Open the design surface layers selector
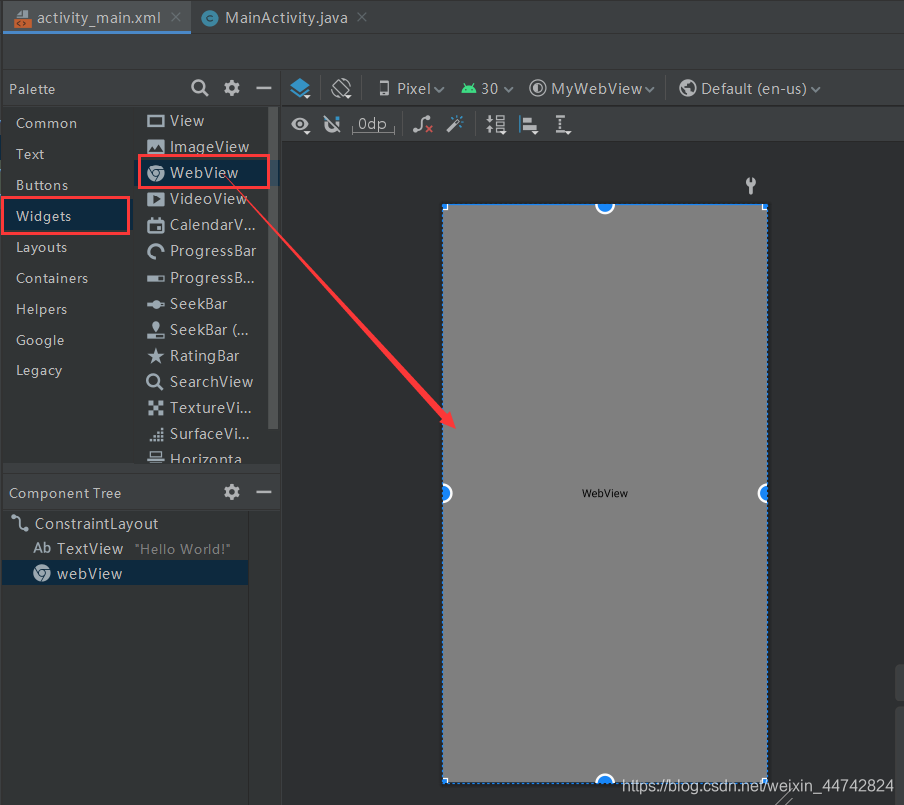The width and height of the screenshot is (904, 805). point(300,89)
